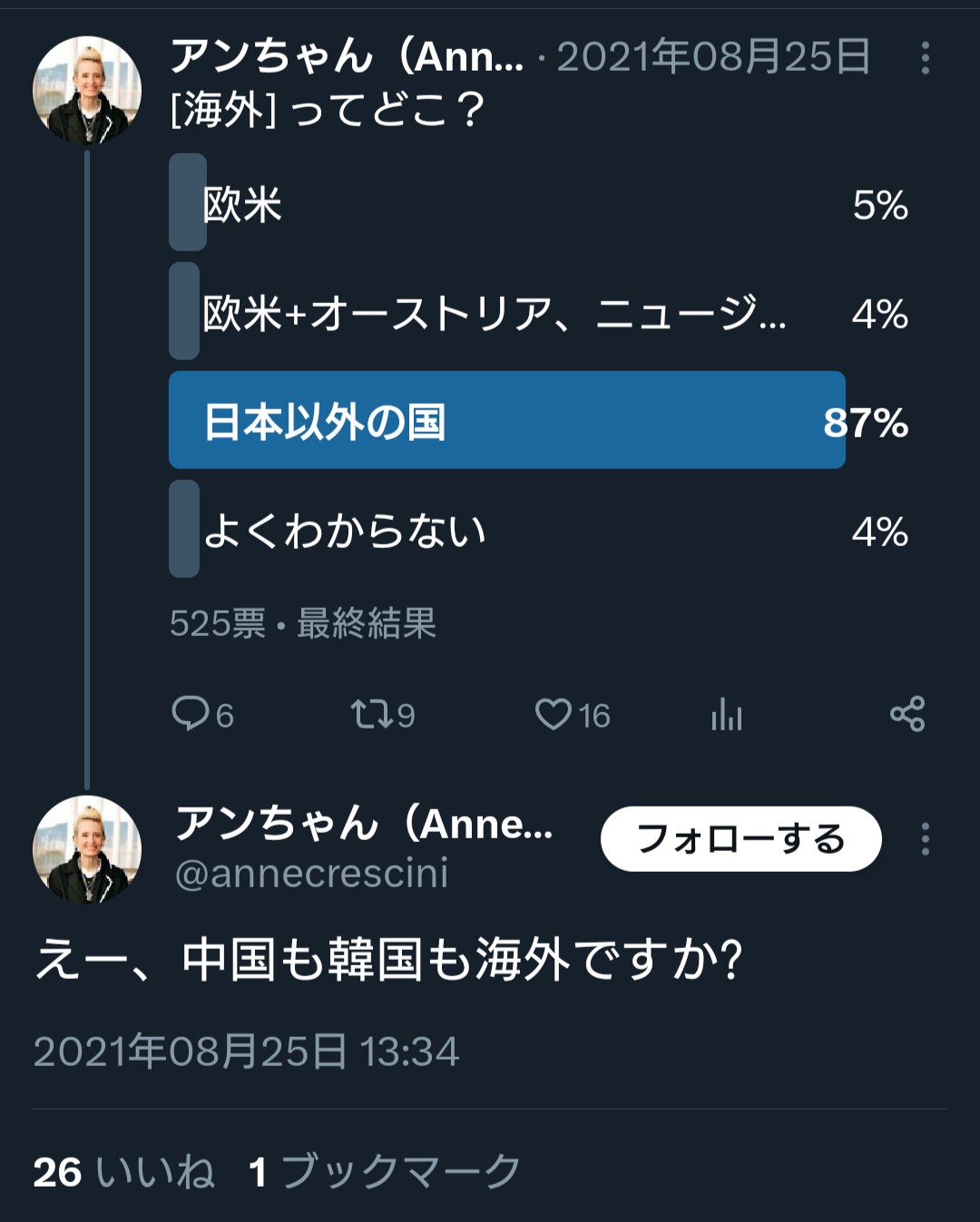The width and height of the screenshot is (980, 1222).
Task: Select the 日本以外の国 poll bar
Action: (x=506, y=421)
